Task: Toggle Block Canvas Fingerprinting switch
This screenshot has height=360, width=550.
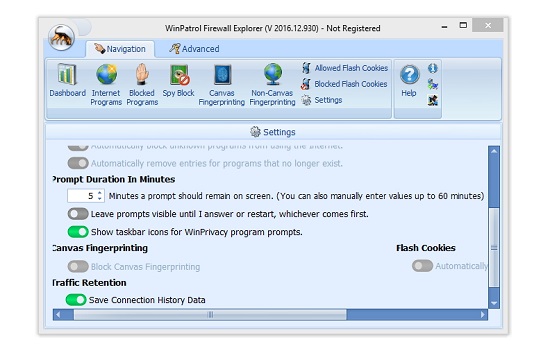Action: (x=78, y=267)
